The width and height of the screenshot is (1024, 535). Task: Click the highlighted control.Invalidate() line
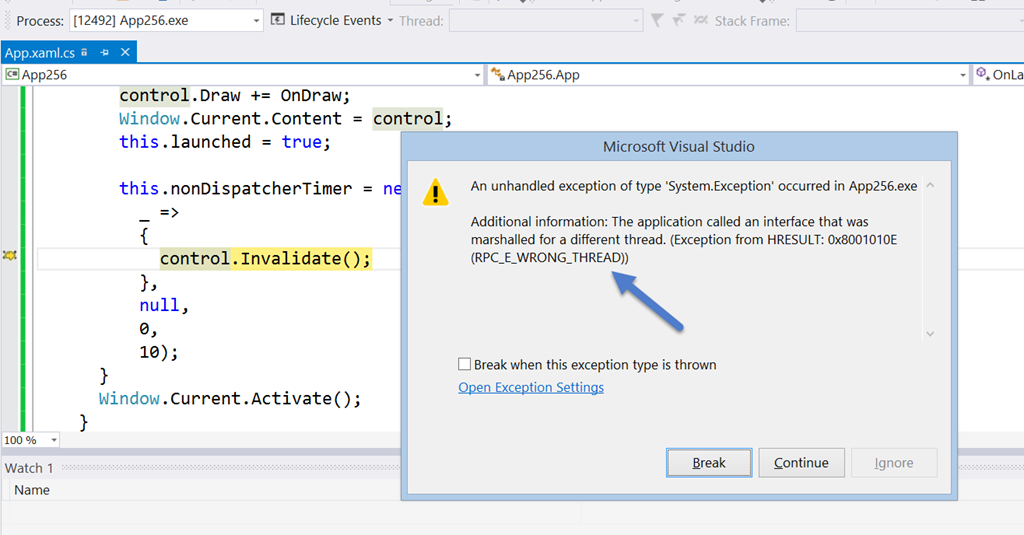click(x=265, y=259)
